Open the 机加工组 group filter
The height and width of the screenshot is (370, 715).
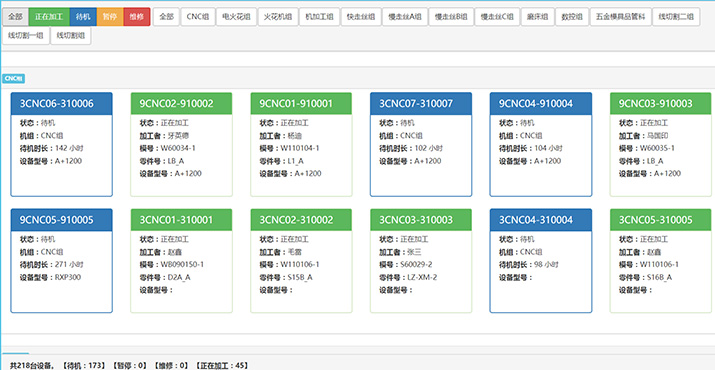pos(319,17)
